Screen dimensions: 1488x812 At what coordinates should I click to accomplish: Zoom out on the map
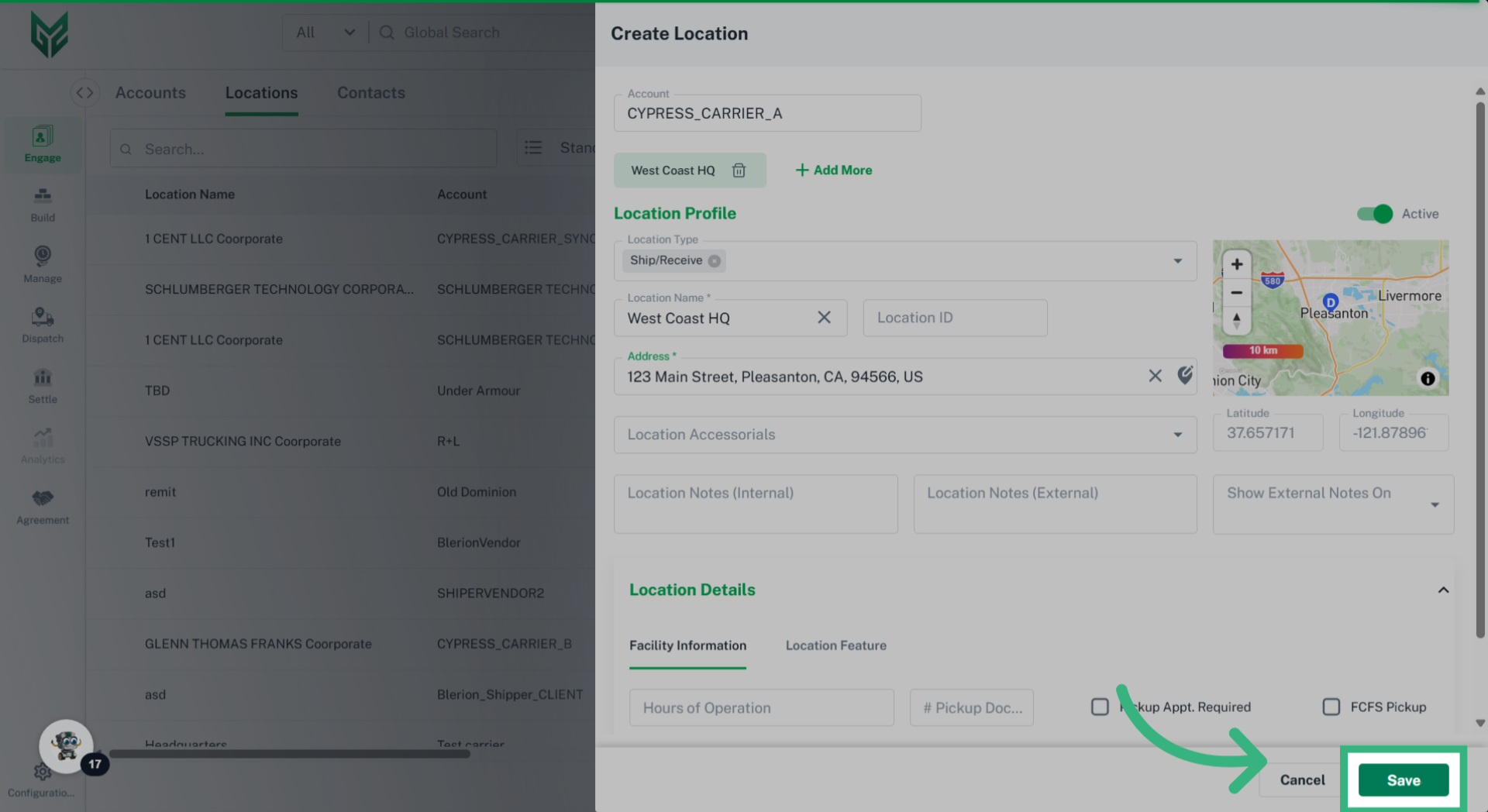[1237, 293]
